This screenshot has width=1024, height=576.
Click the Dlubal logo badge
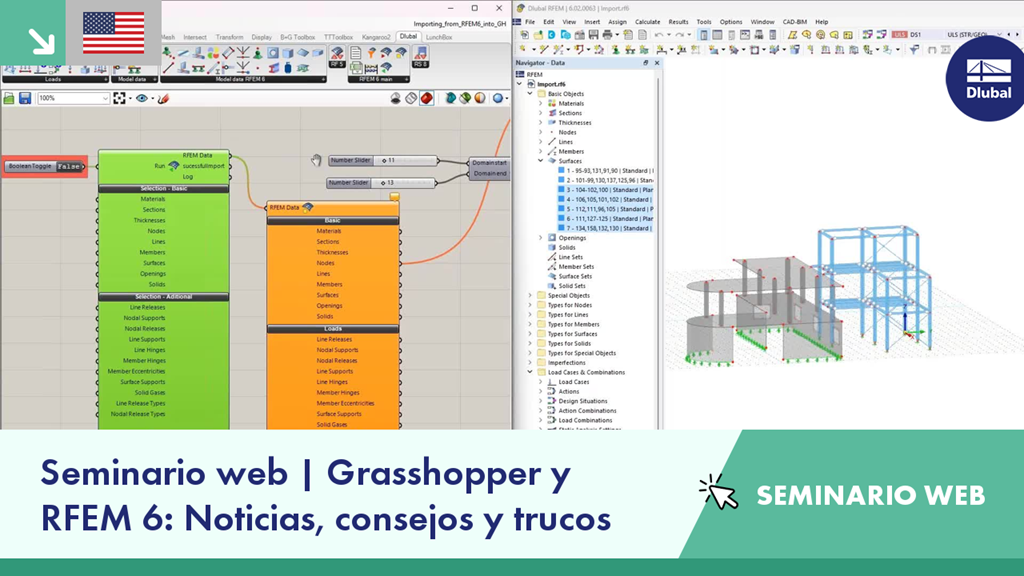pos(988,78)
